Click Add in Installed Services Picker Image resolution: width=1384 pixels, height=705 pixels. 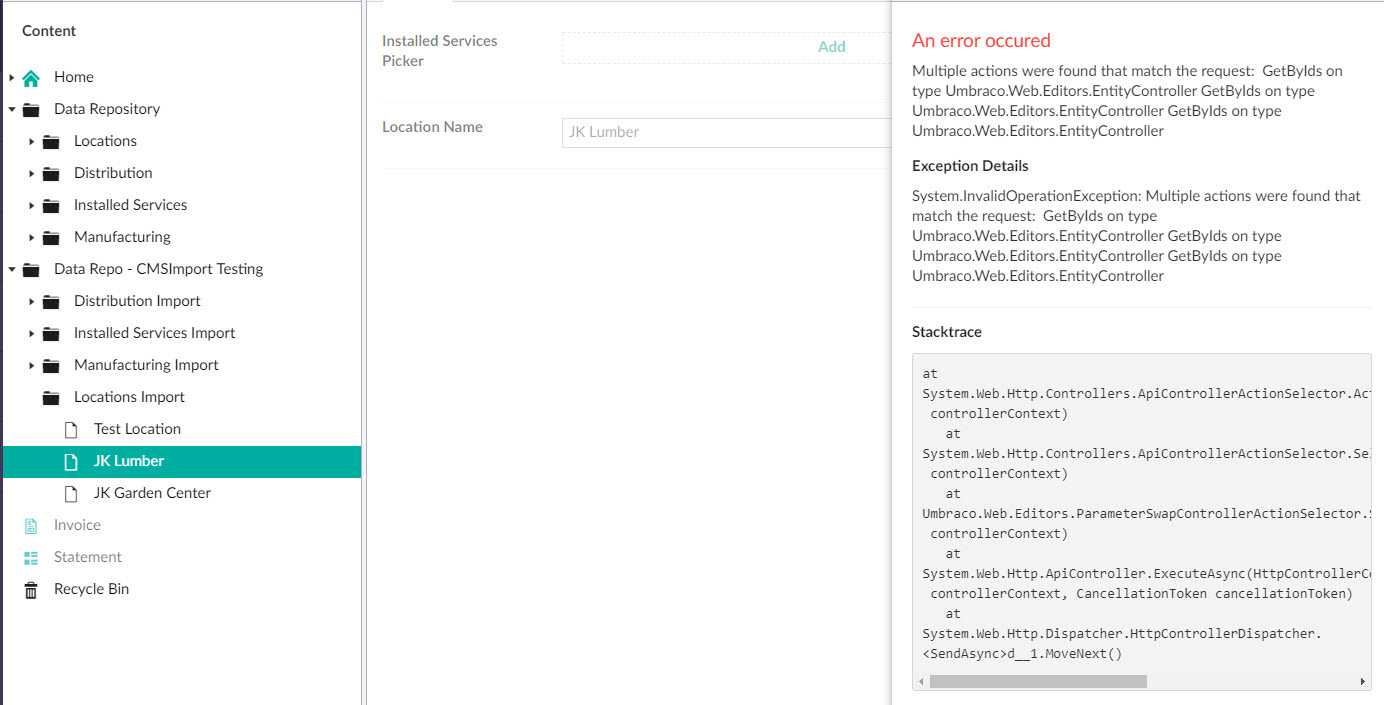point(831,47)
